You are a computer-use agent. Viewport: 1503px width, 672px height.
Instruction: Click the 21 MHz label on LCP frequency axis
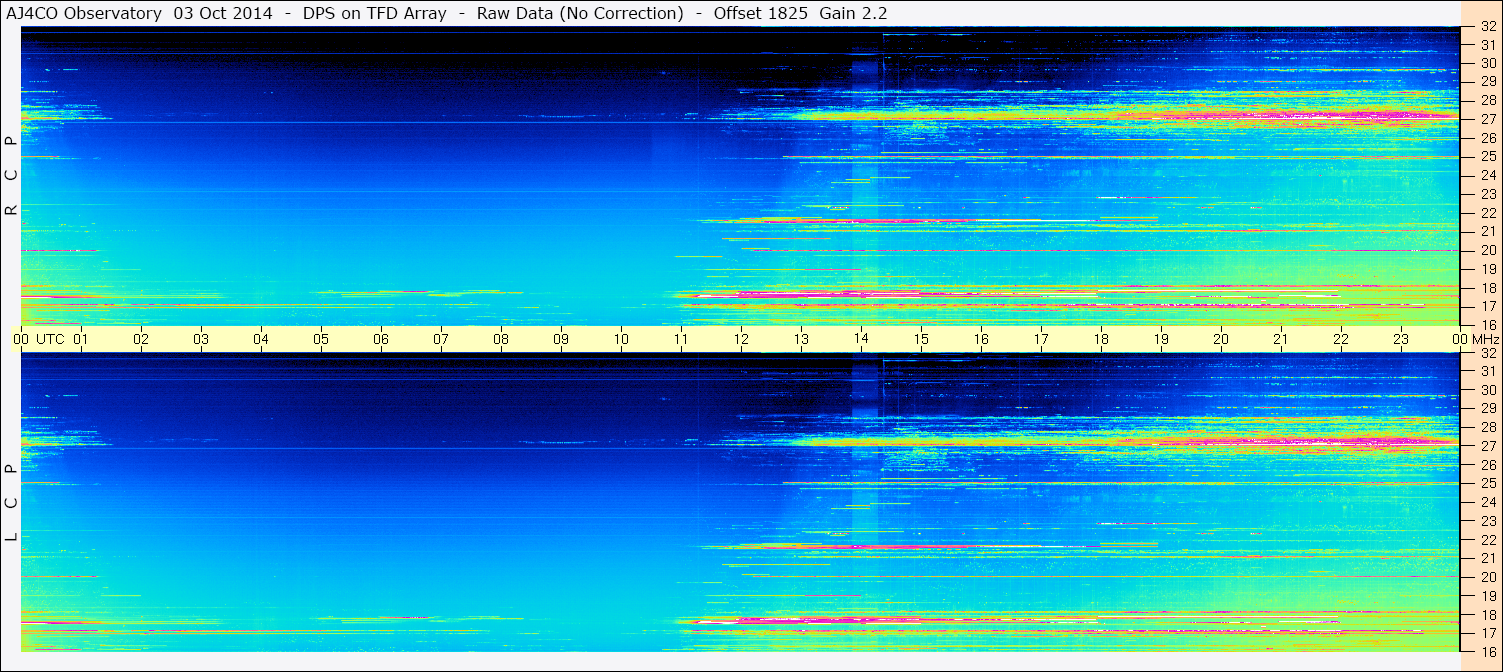1488,558
